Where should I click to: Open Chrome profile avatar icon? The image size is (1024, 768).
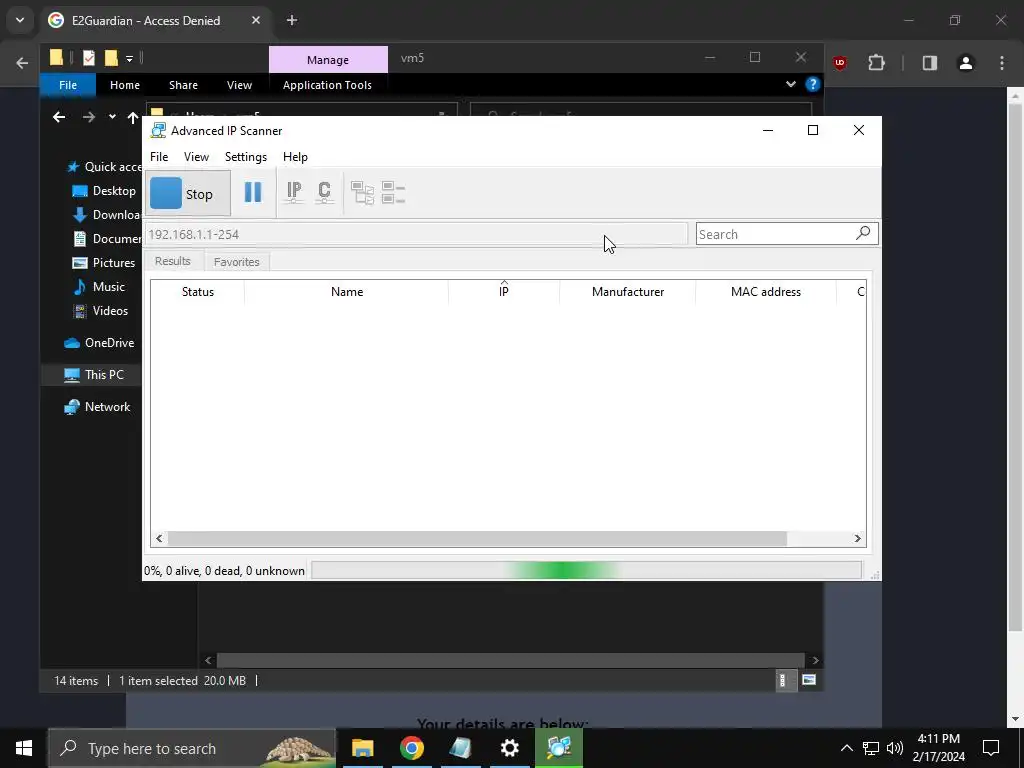coord(965,63)
